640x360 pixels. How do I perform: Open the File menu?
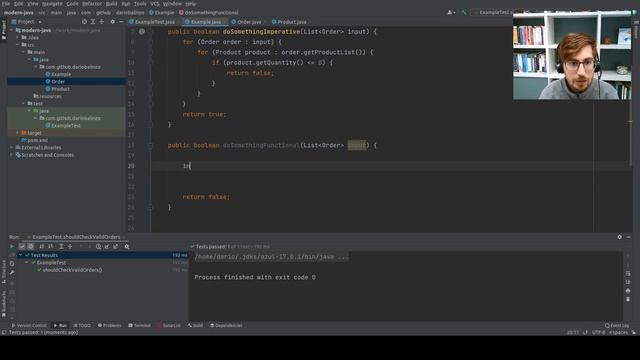pyautogui.click(x=6, y=4)
